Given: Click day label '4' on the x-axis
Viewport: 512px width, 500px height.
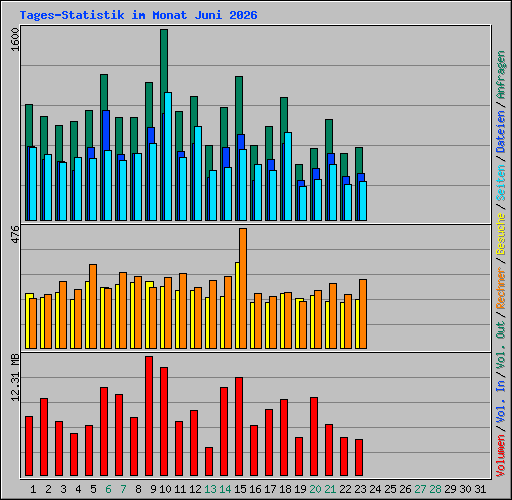Looking at the screenshot, I should [78, 489].
